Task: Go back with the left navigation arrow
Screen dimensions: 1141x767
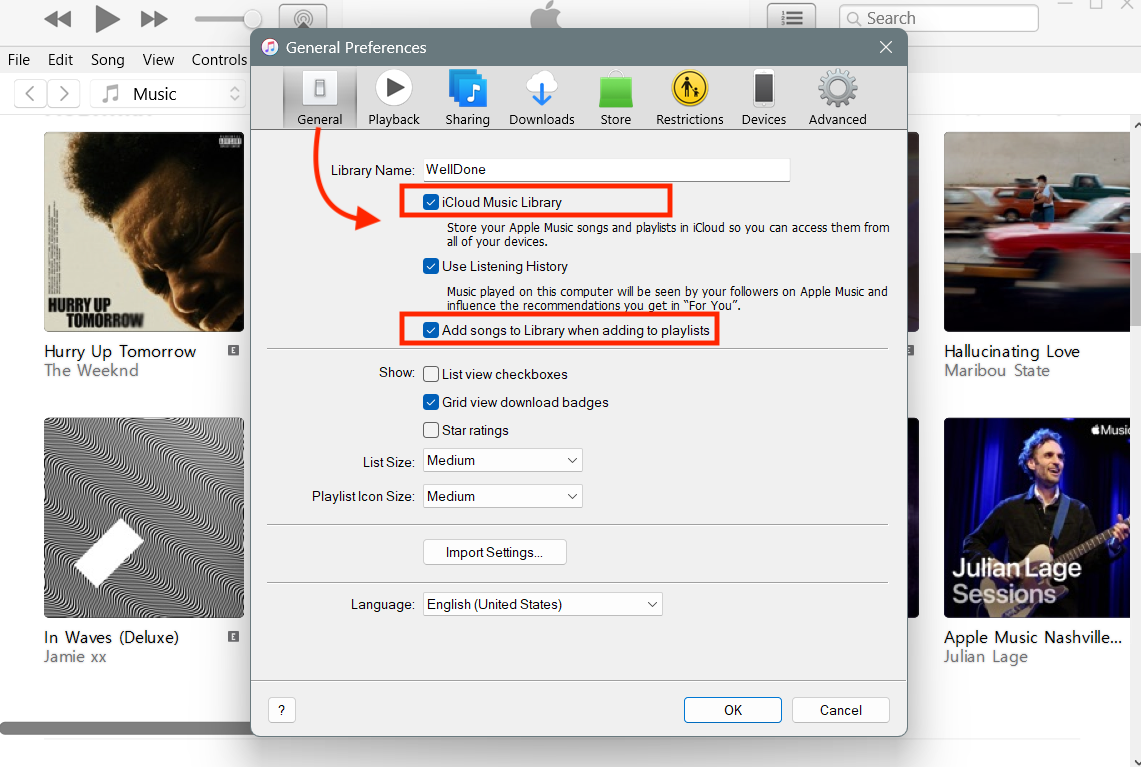Action: coord(31,94)
